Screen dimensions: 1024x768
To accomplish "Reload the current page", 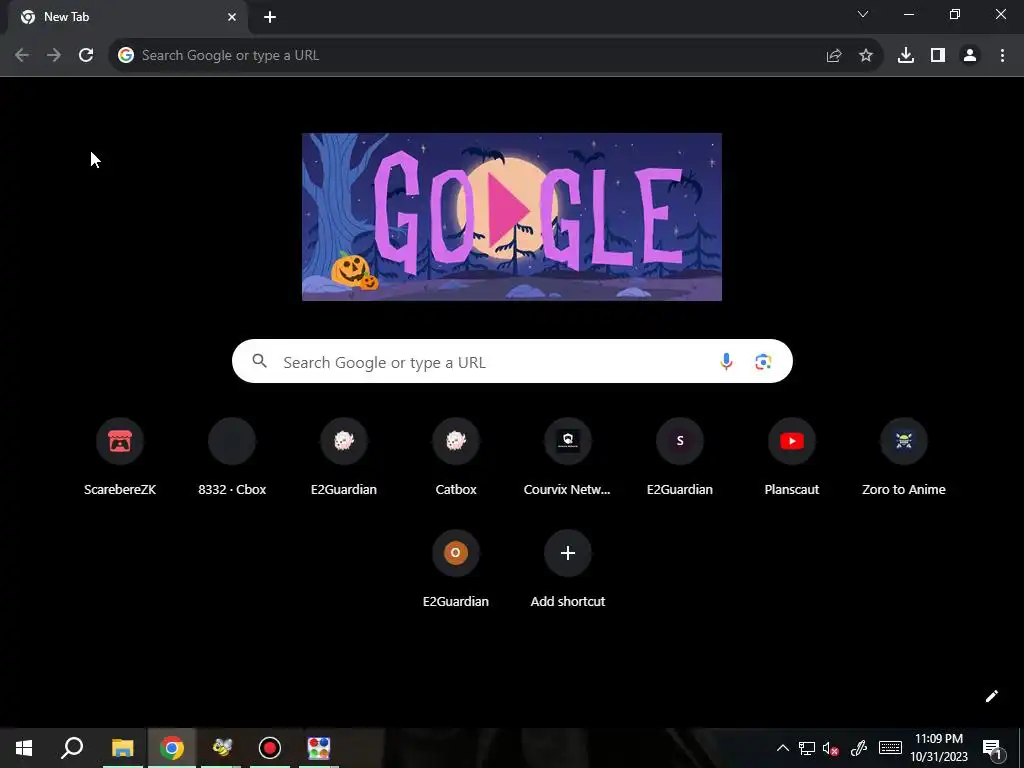I will click(86, 56).
